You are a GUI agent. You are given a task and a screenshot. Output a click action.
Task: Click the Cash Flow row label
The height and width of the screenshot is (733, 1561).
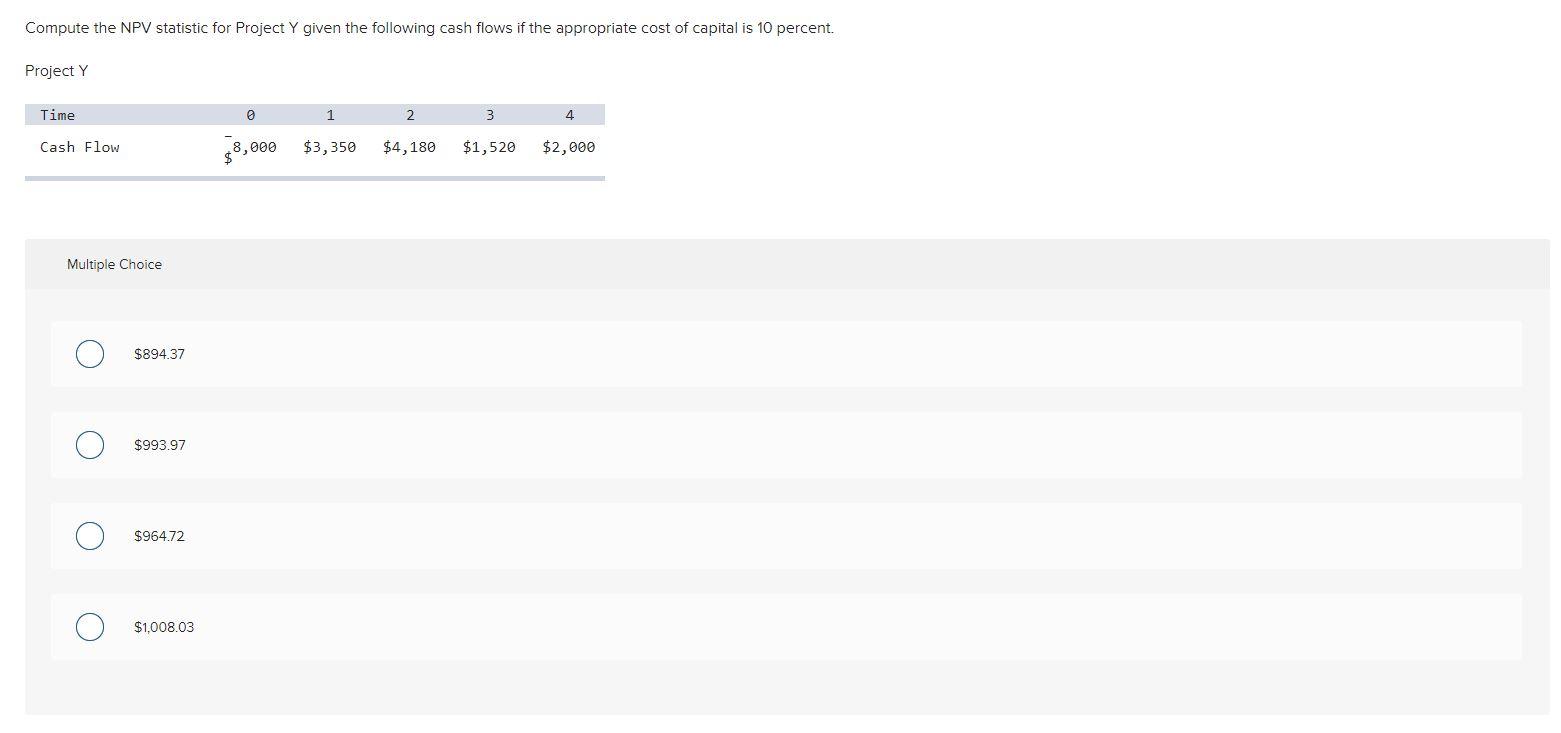pos(79,146)
